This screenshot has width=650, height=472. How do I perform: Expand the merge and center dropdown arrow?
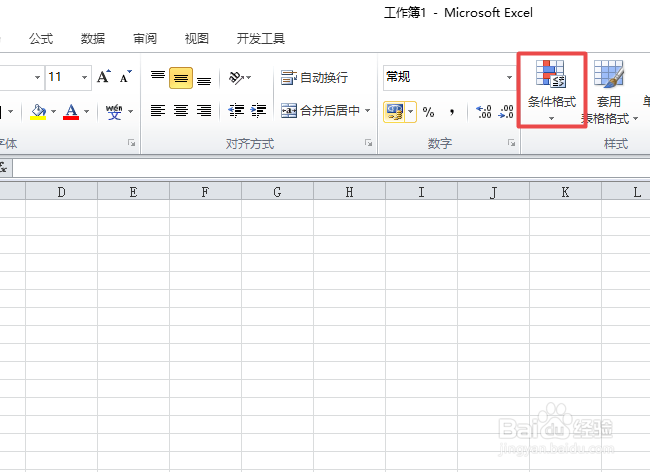367,111
